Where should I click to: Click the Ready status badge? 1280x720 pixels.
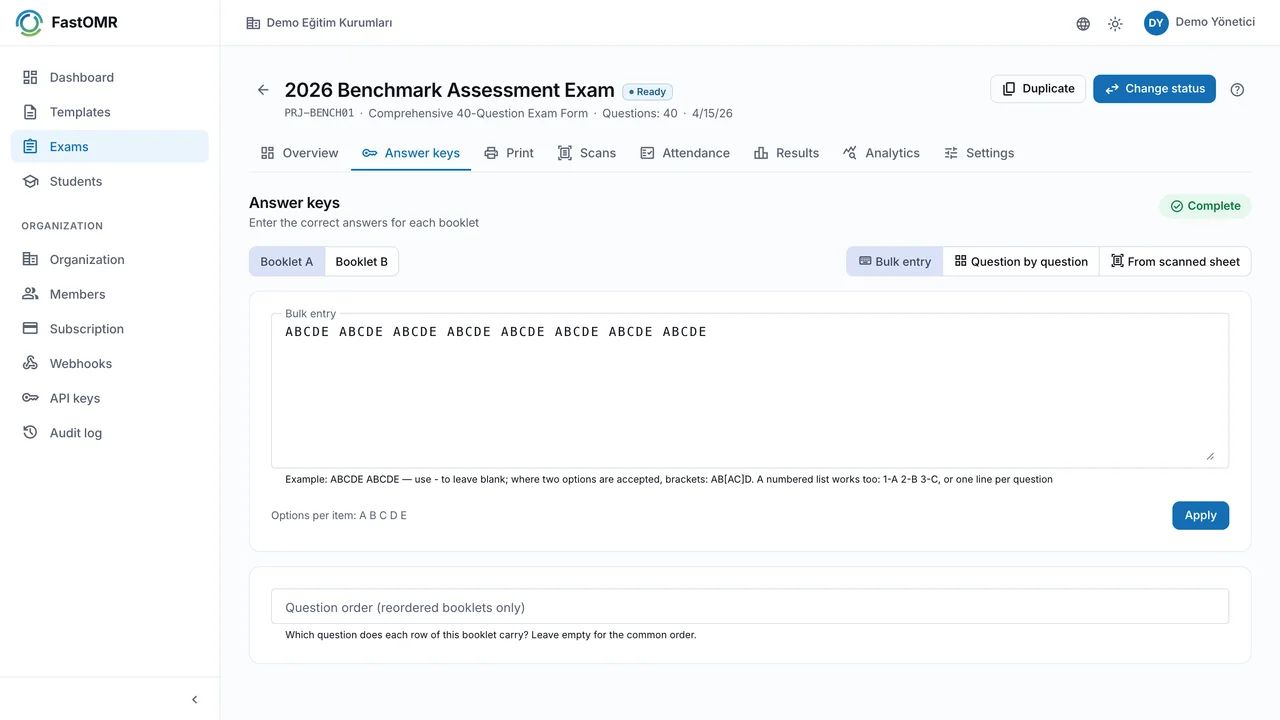pos(647,92)
